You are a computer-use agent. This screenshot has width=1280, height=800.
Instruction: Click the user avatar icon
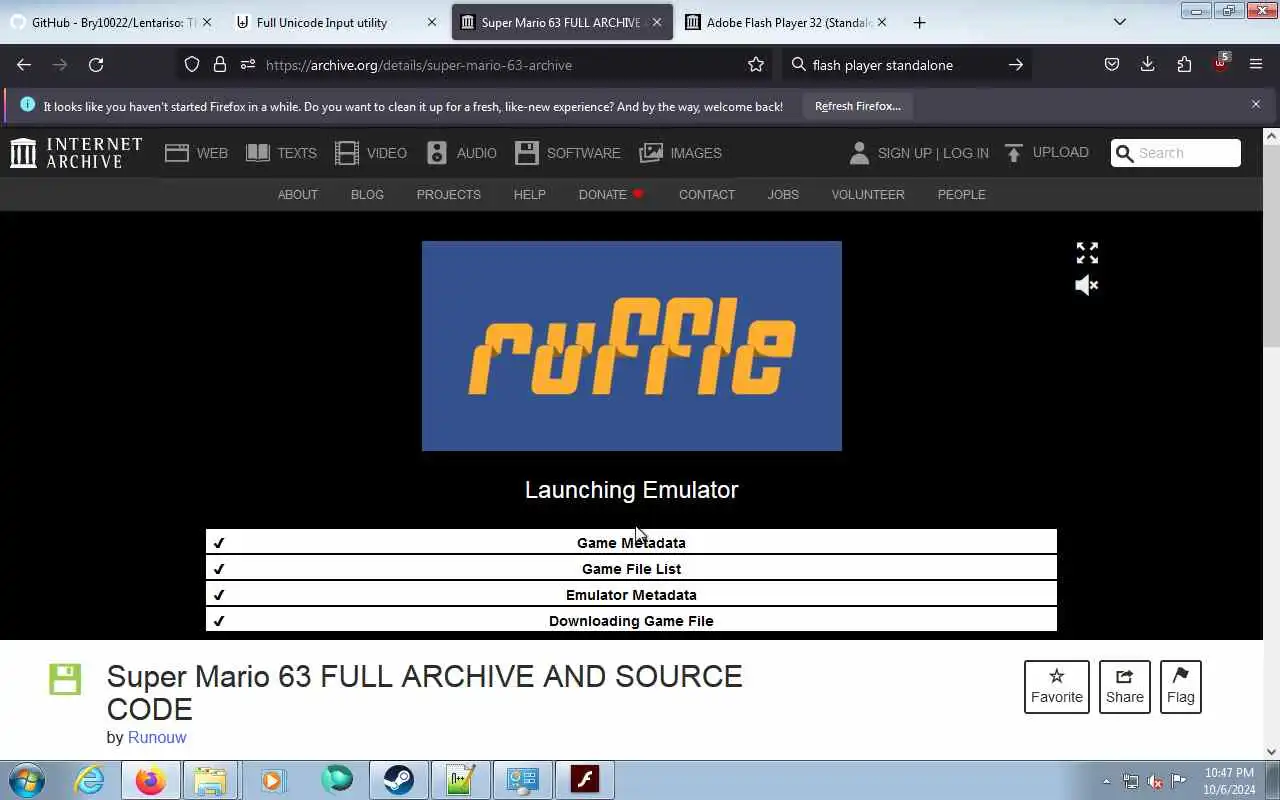[859, 153]
